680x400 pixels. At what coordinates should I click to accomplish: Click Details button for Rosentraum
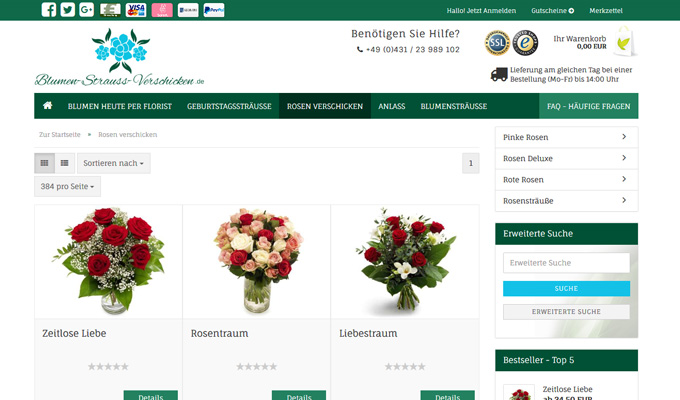click(x=299, y=395)
